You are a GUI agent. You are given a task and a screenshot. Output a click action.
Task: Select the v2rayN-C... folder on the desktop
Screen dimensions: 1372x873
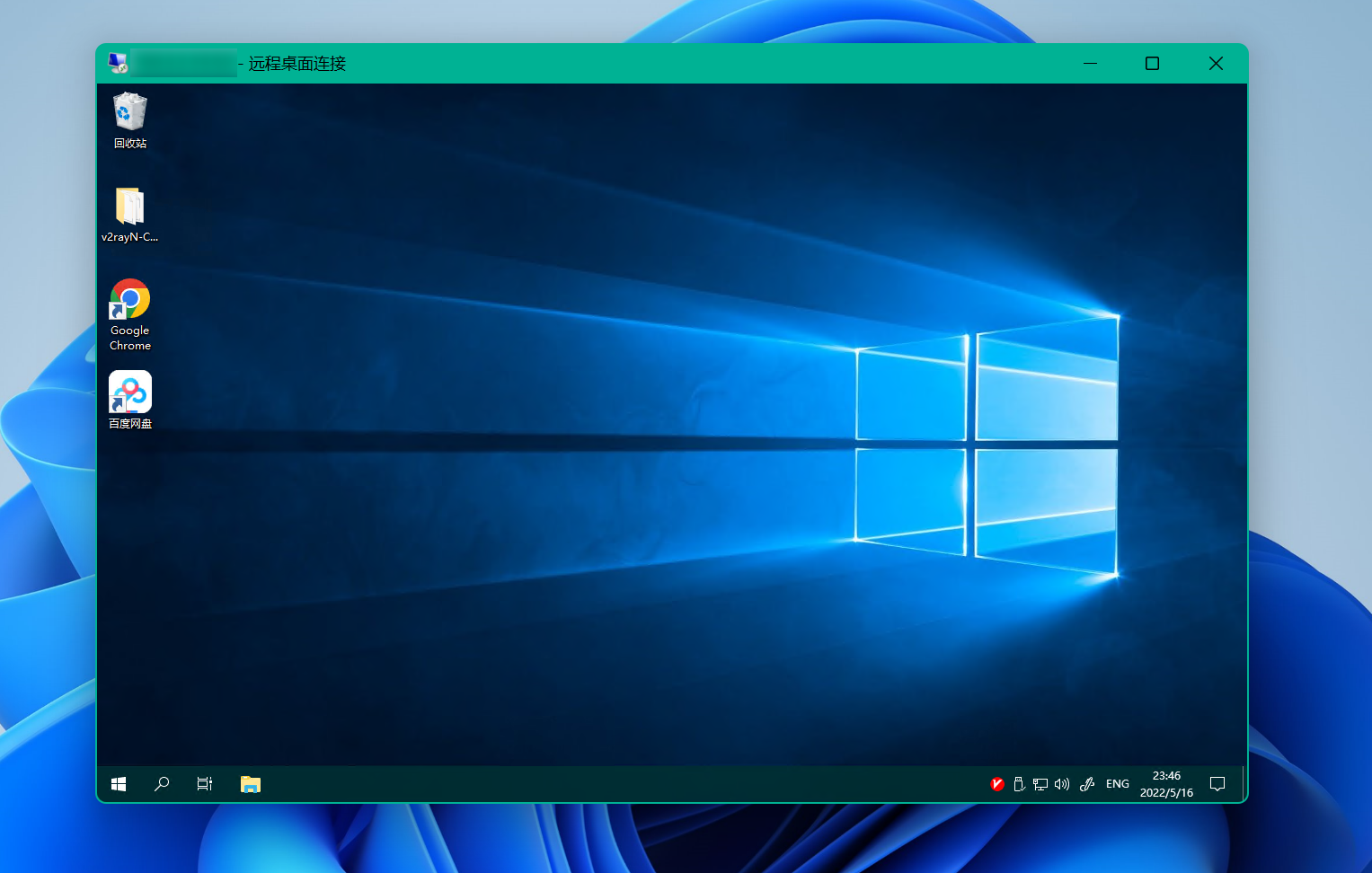tap(130, 215)
